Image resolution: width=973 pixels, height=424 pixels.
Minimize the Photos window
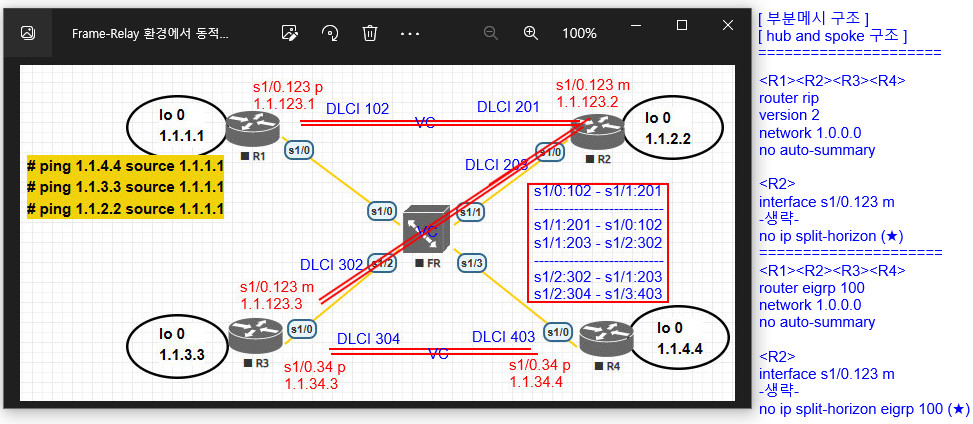[635, 25]
